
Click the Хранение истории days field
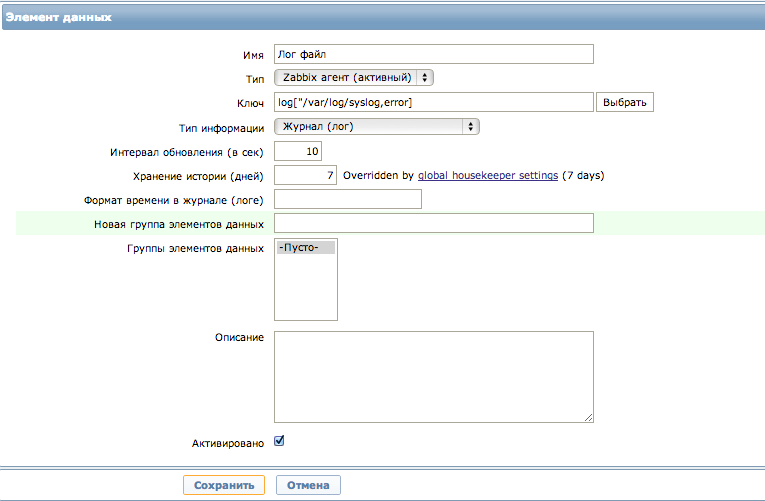pyautogui.click(x=305, y=175)
